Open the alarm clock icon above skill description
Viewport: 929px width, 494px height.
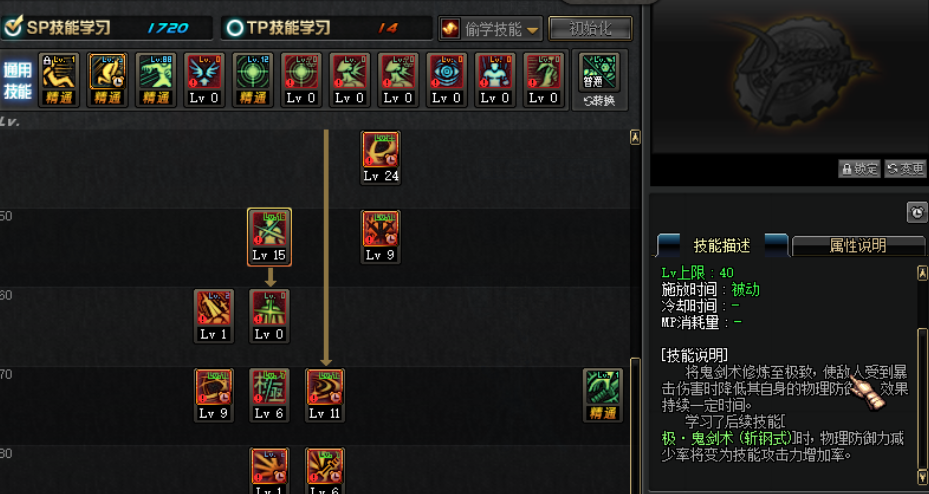coord(917,212)
